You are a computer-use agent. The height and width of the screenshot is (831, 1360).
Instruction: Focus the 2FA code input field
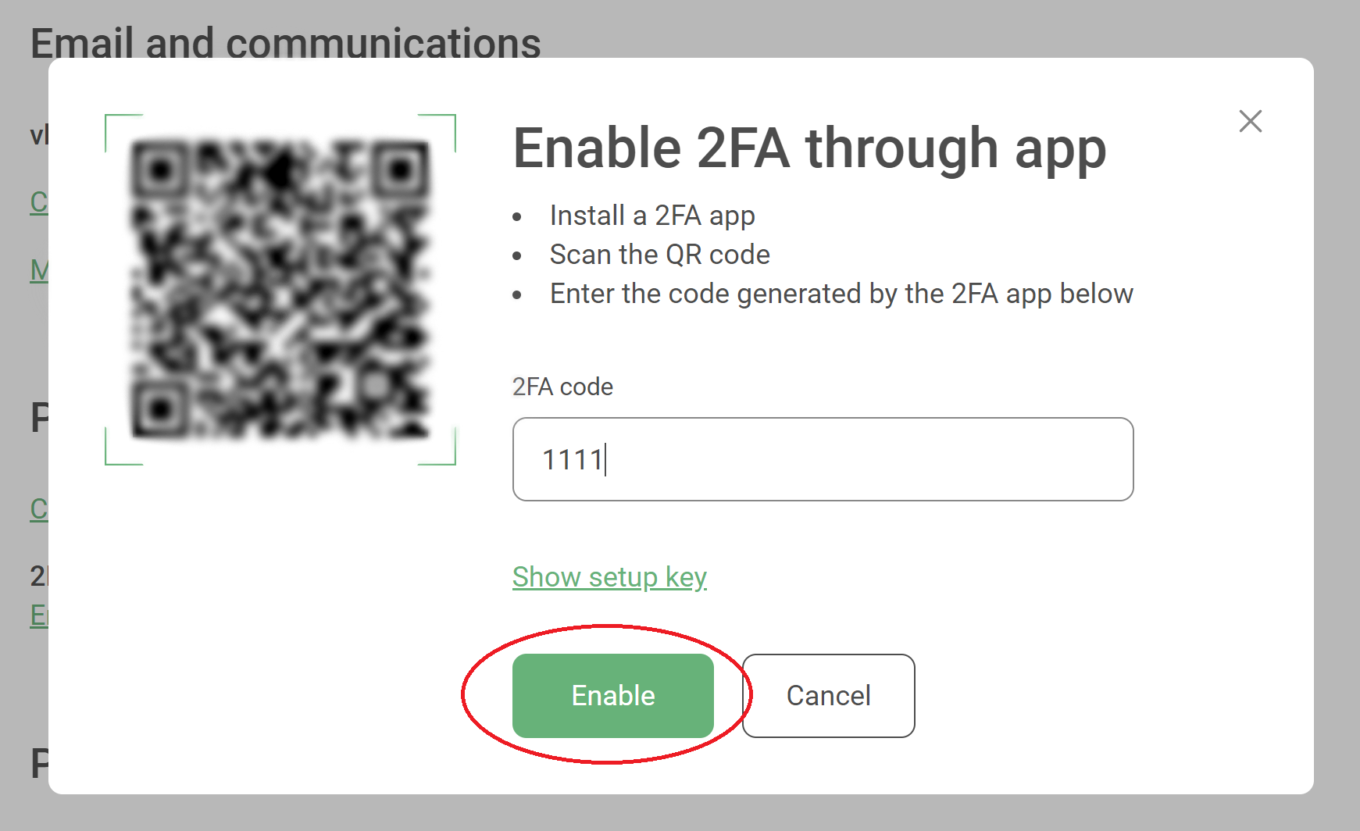pos(822,459)
